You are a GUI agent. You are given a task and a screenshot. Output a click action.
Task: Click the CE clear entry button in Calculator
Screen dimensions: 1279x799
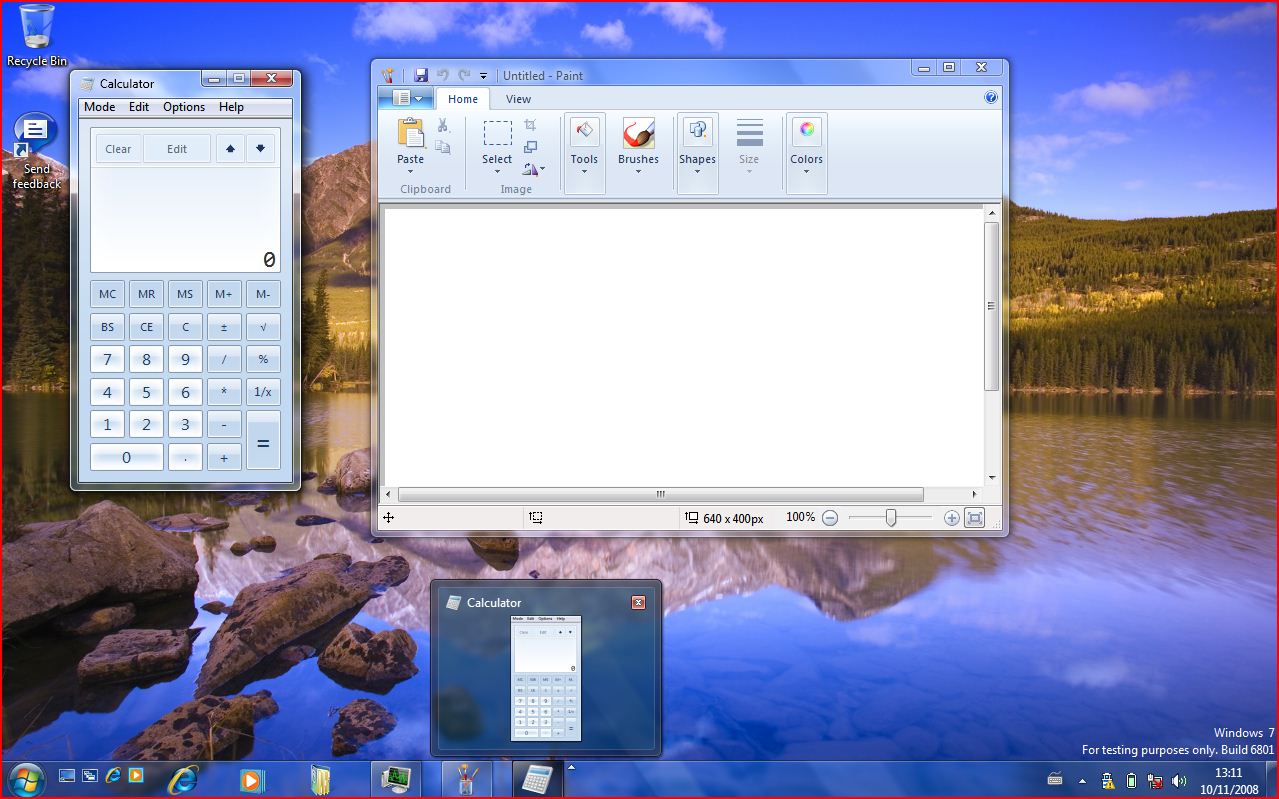[146, 327]
